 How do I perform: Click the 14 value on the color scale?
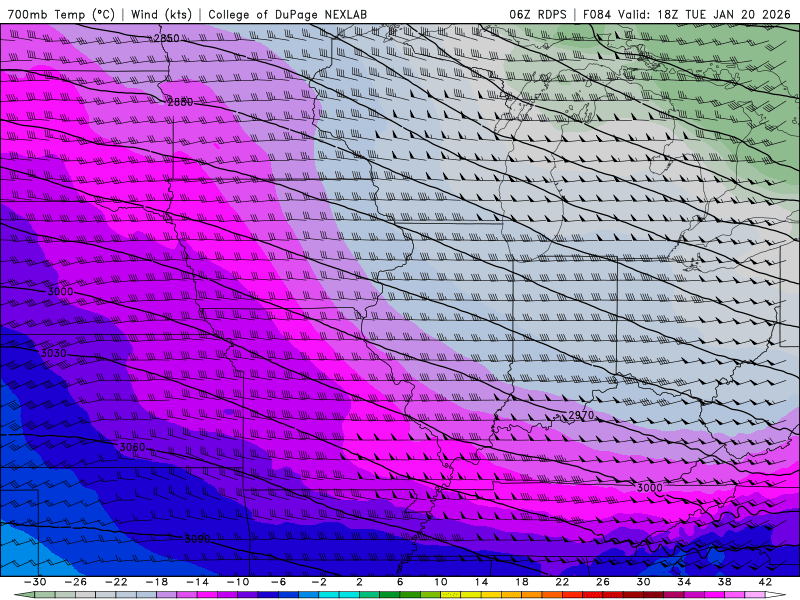481,582
